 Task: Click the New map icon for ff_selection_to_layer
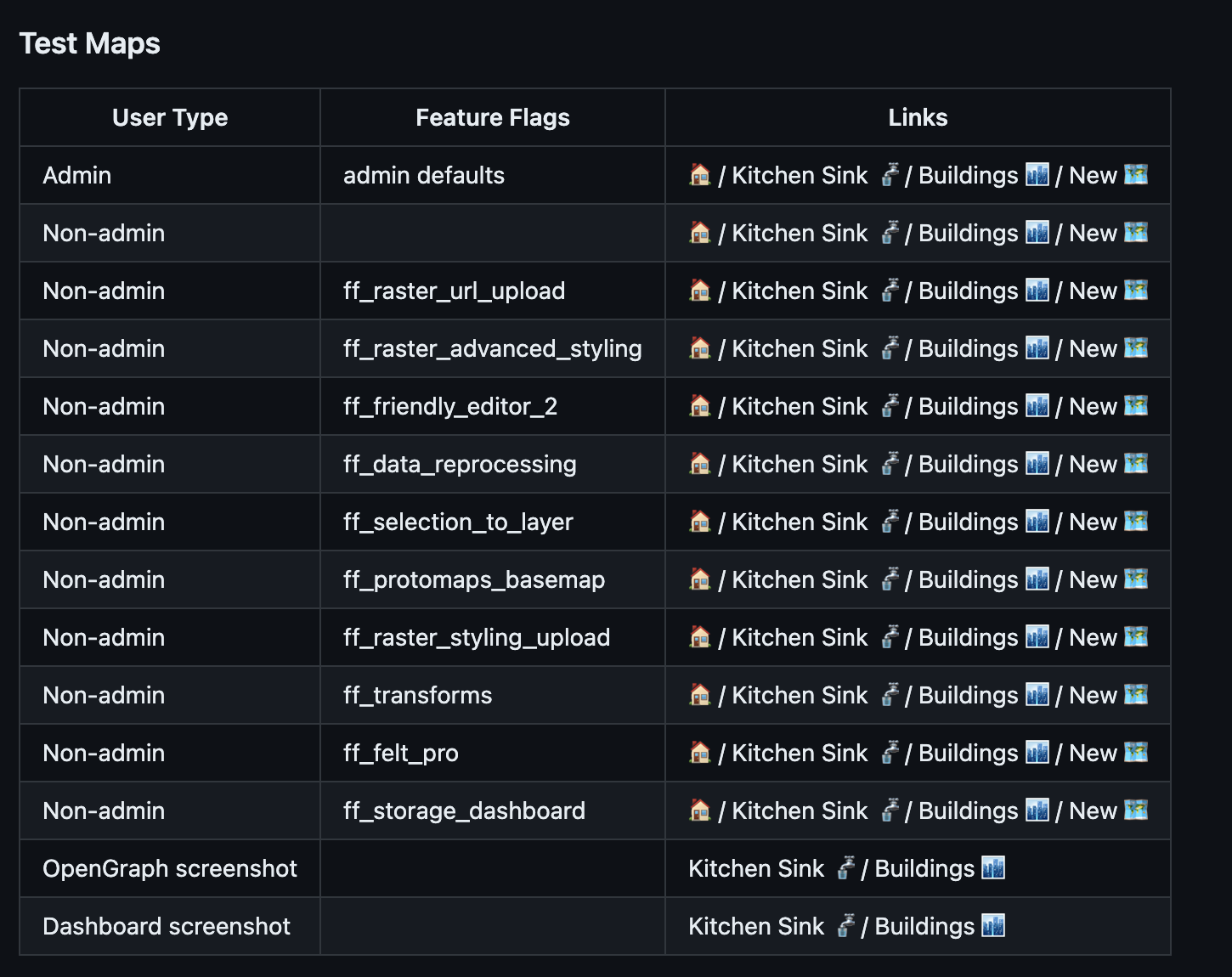tap(1136, 522)
